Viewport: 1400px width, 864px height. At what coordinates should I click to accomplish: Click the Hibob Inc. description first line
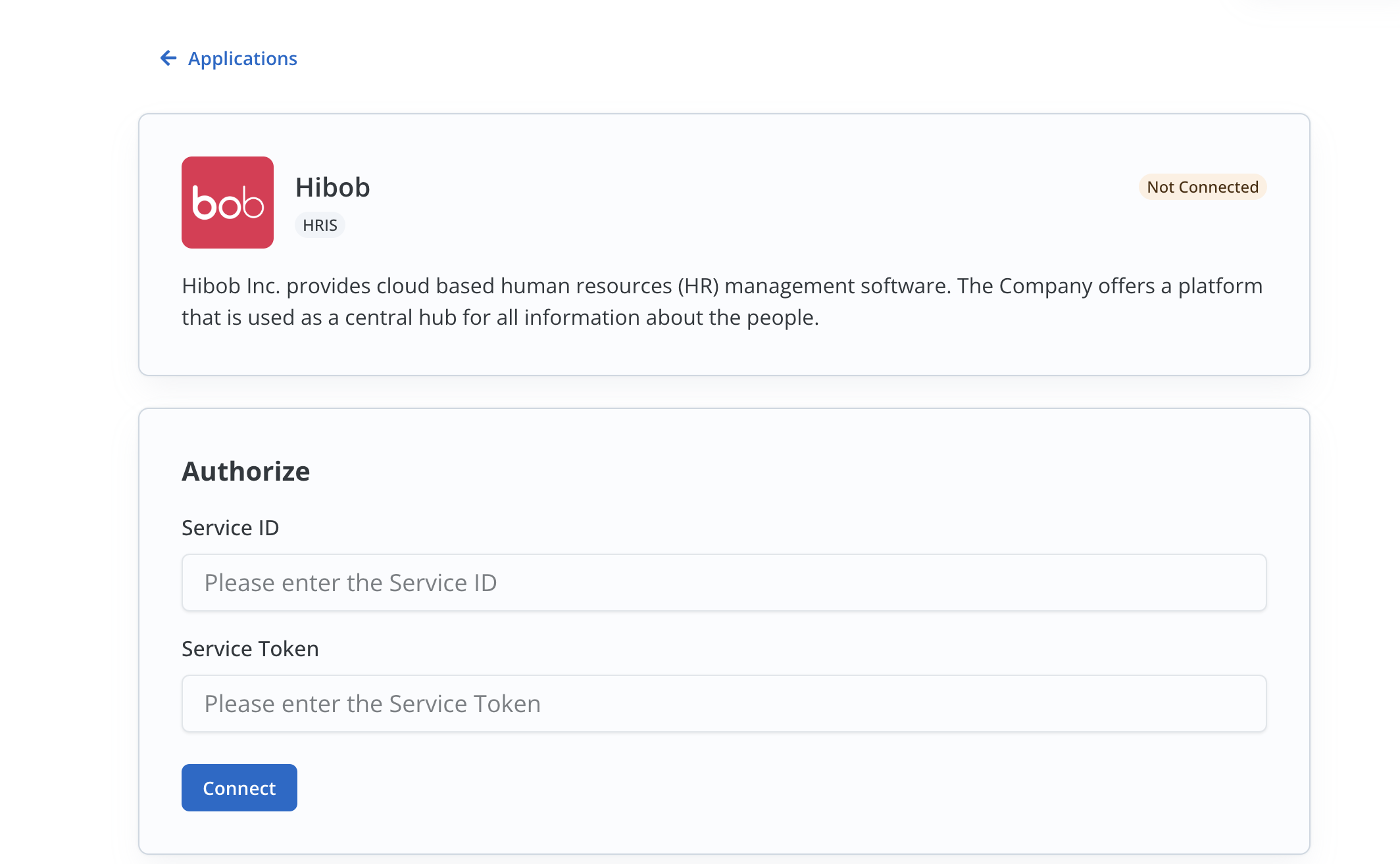point(722,286)
